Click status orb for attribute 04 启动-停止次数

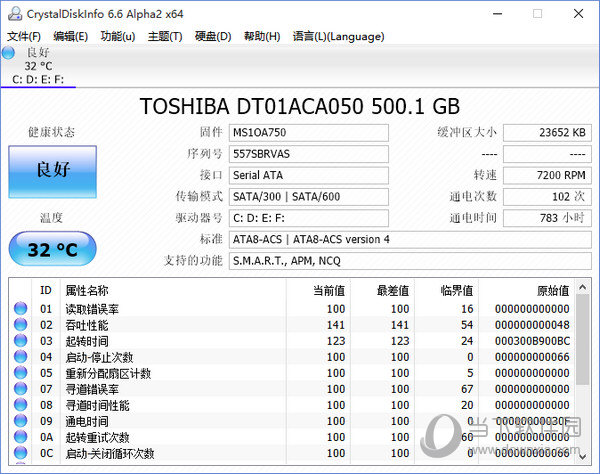click(x=20, y=357)
